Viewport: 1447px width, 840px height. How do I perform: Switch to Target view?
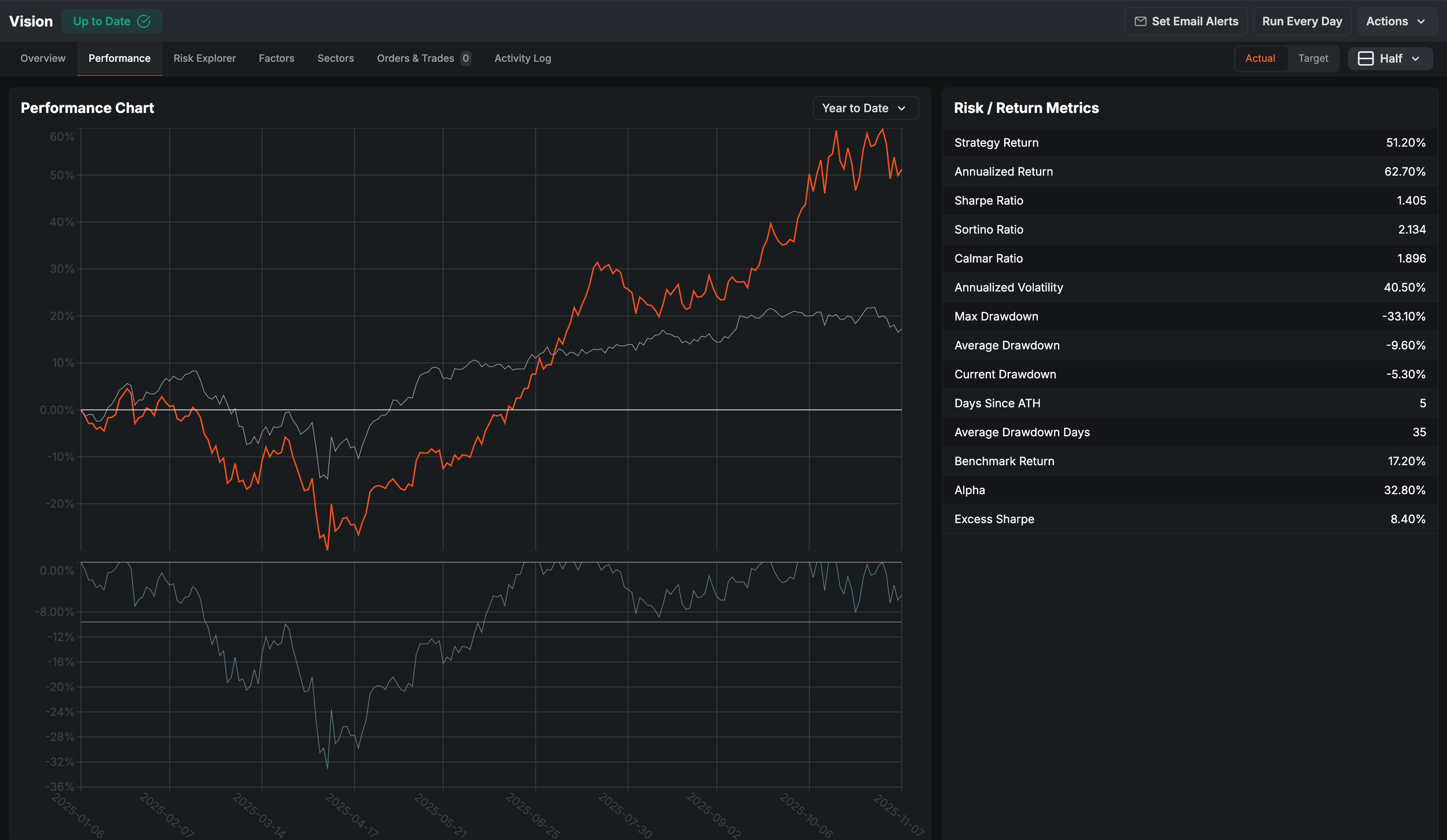tap(1313, 58)
